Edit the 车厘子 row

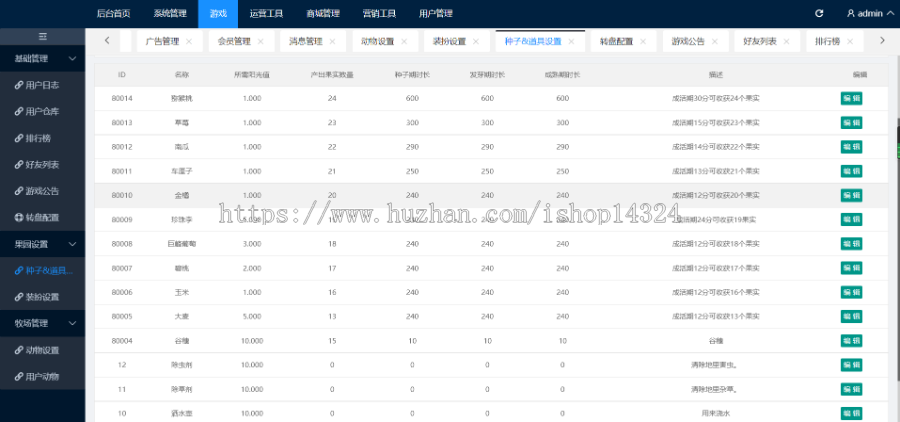(x=851, y=171)
